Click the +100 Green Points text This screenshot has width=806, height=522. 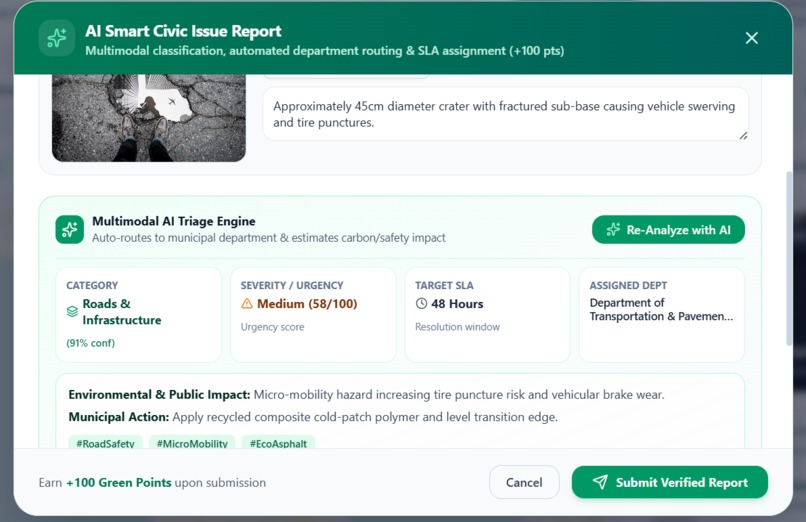(119, 482)
